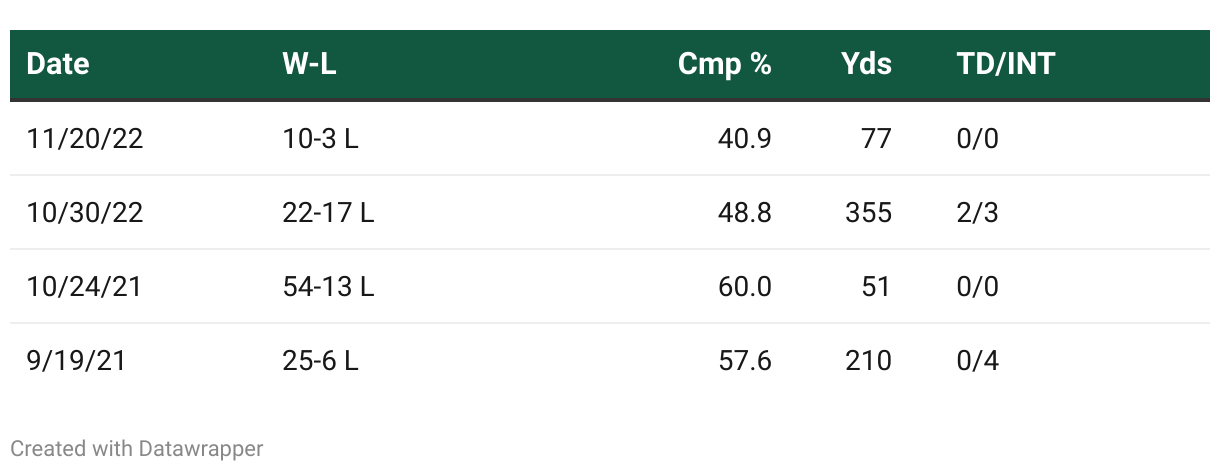This screenshot has height=472, width=1220.
Task: Click the 22-17 L result cell
Action: coord(328,213)
